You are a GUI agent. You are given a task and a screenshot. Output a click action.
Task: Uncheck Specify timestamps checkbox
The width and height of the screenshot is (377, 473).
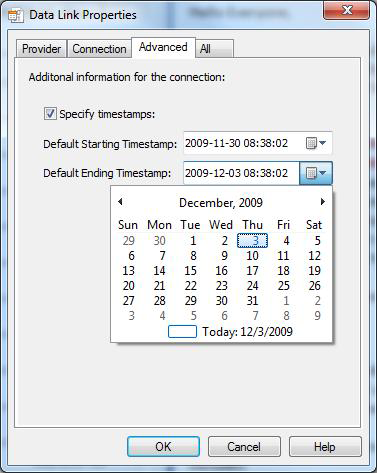pos(50,114)
